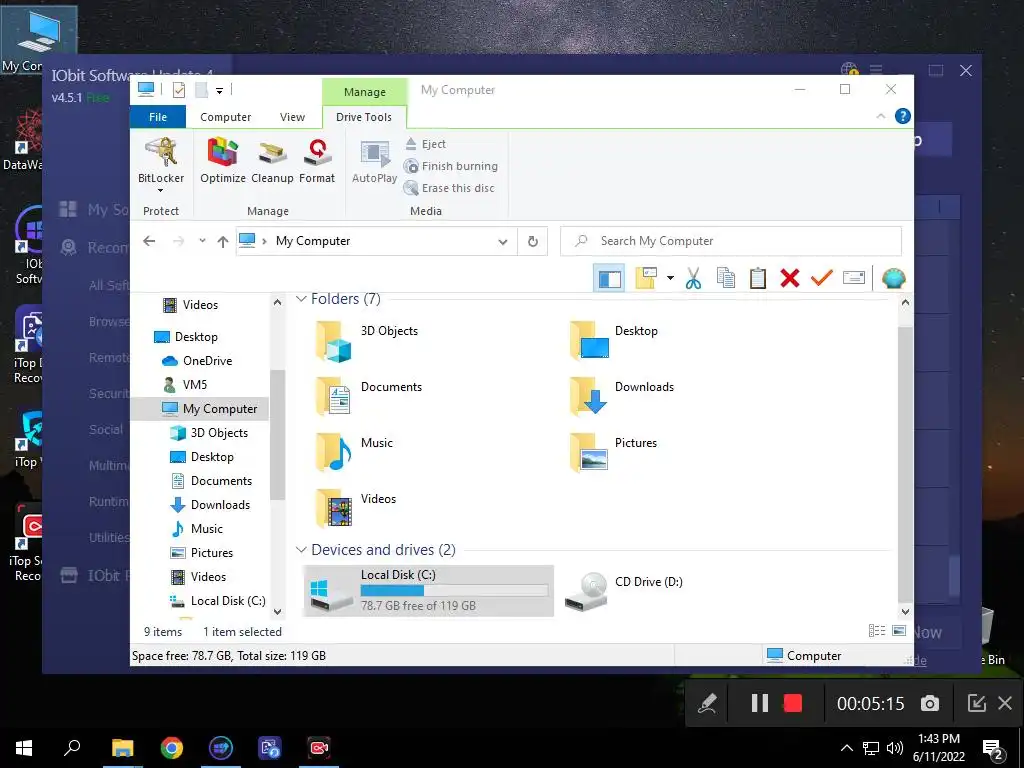Click the navigation pane scroll up arrow

[x=278, y=302]
